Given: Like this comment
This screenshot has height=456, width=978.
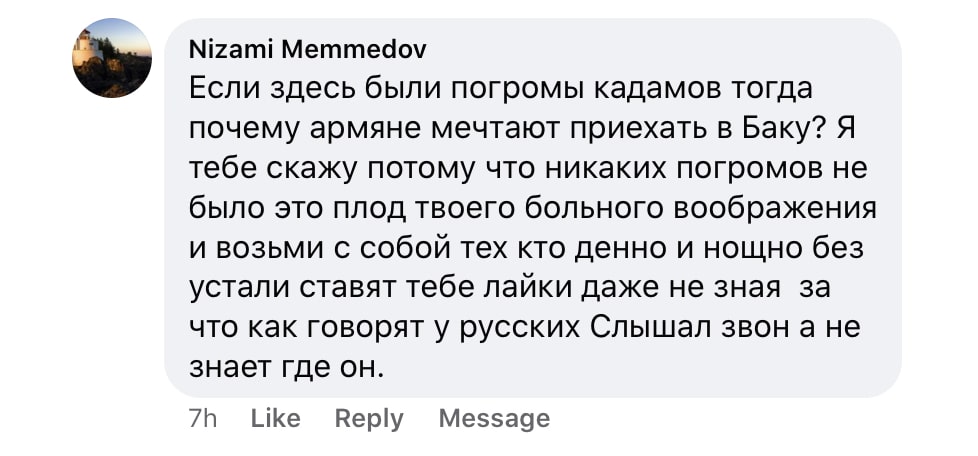Looking at the screenshot, I should point(275,418).
